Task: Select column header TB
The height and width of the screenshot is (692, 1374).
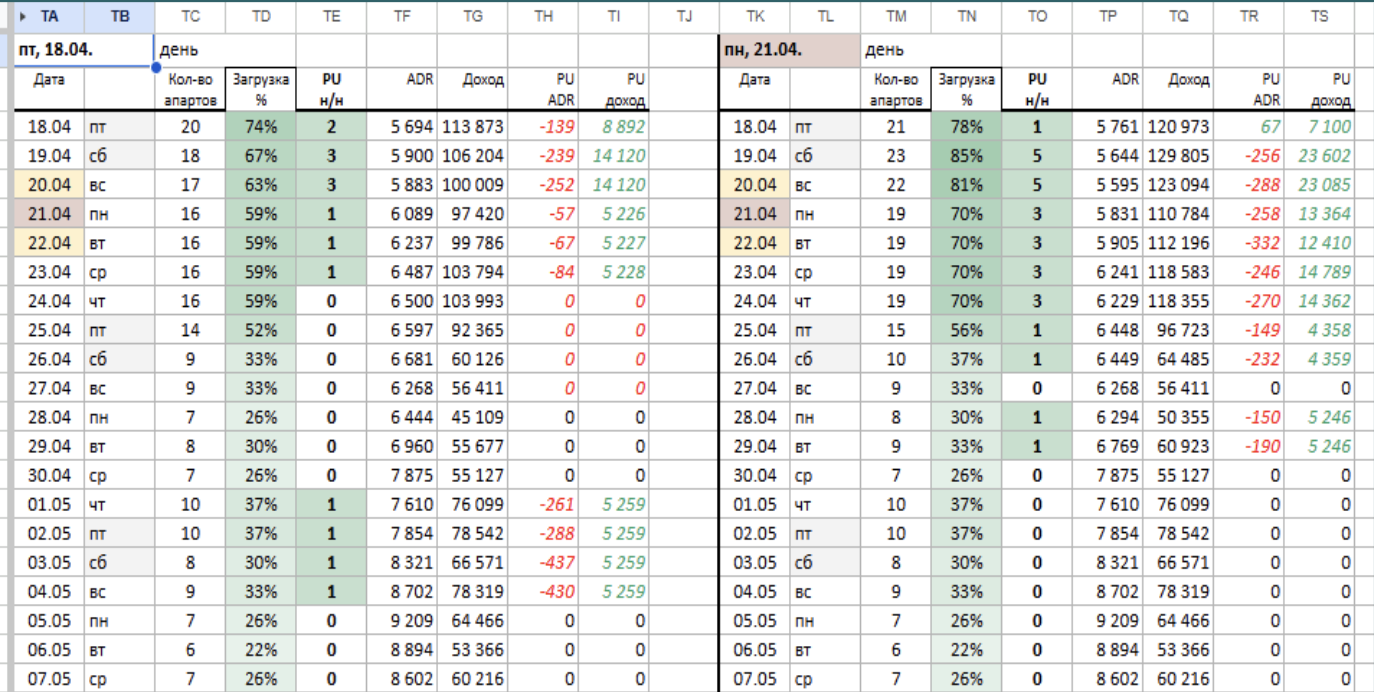Action: pyautogui.click(x=119, y=16)
